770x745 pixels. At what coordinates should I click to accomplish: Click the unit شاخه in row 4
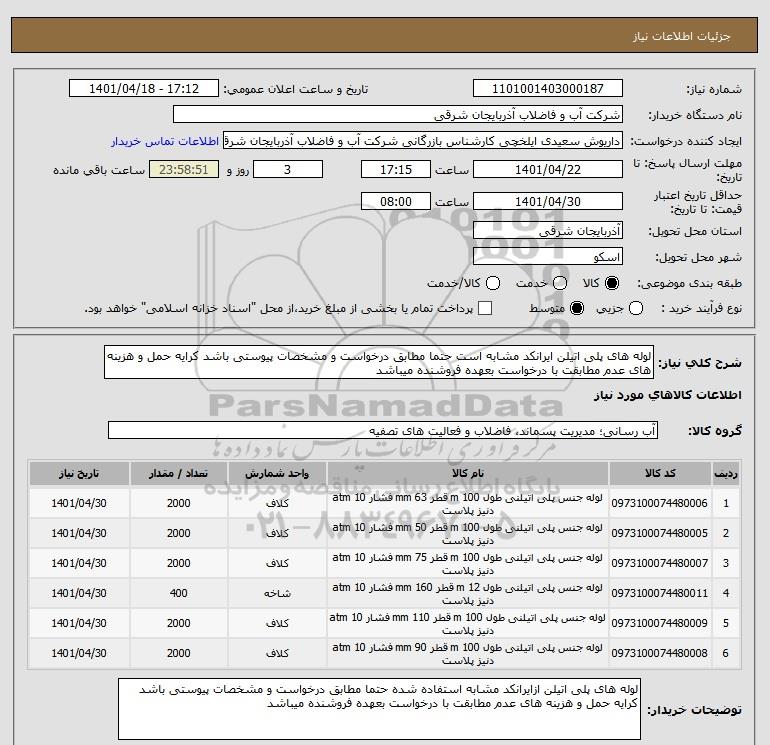pos(277,593)
